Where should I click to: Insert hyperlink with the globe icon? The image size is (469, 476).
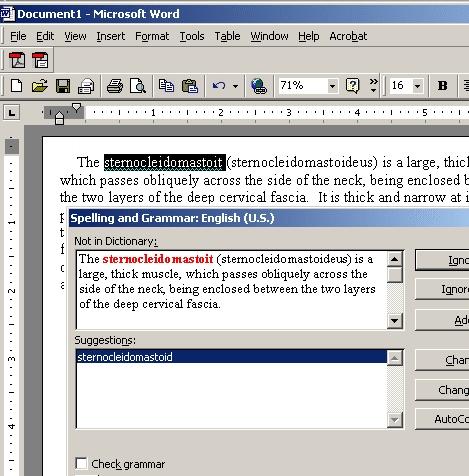(259, 86)
